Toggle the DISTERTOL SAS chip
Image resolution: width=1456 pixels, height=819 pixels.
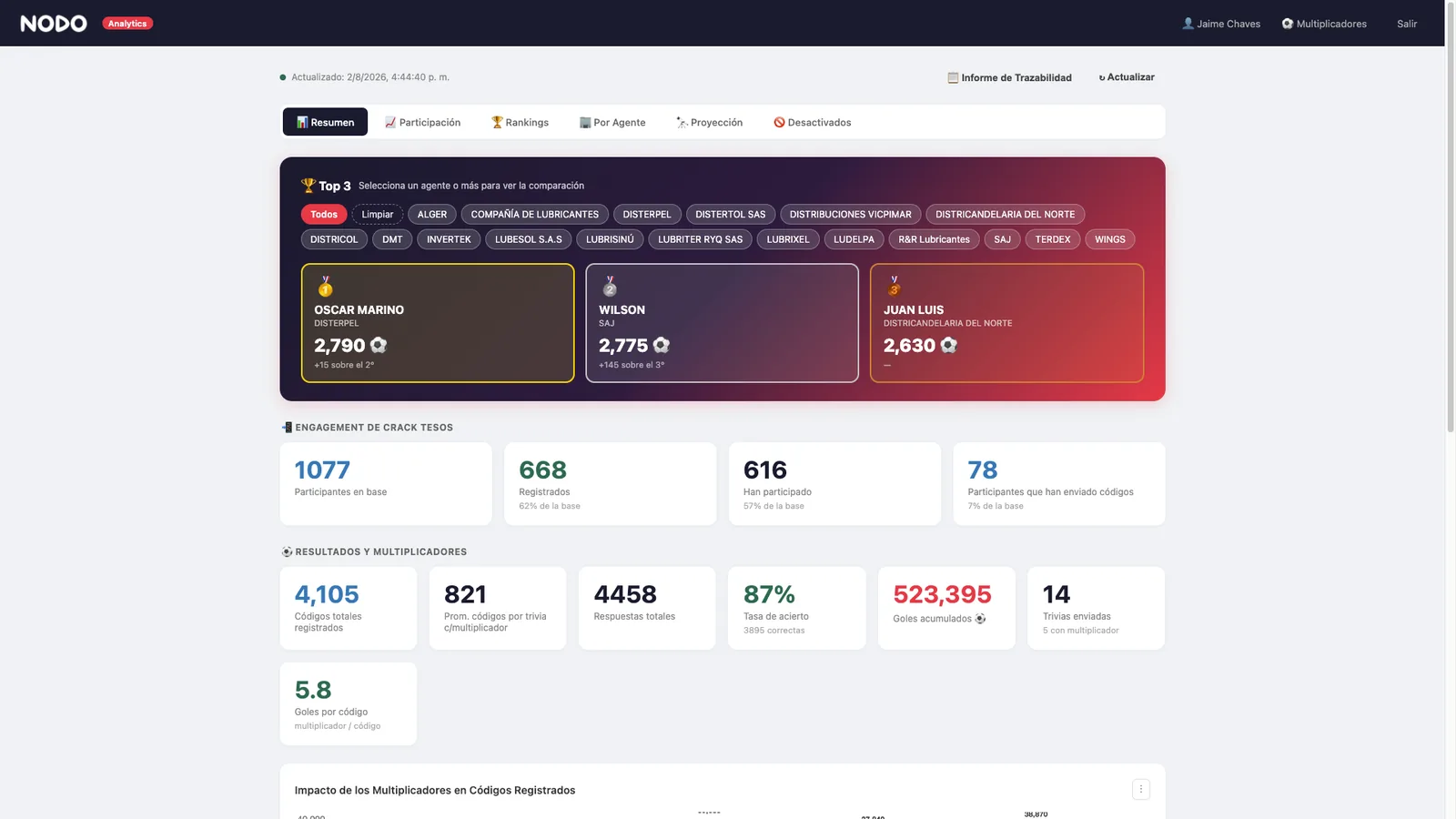click(x=731, y=215)
